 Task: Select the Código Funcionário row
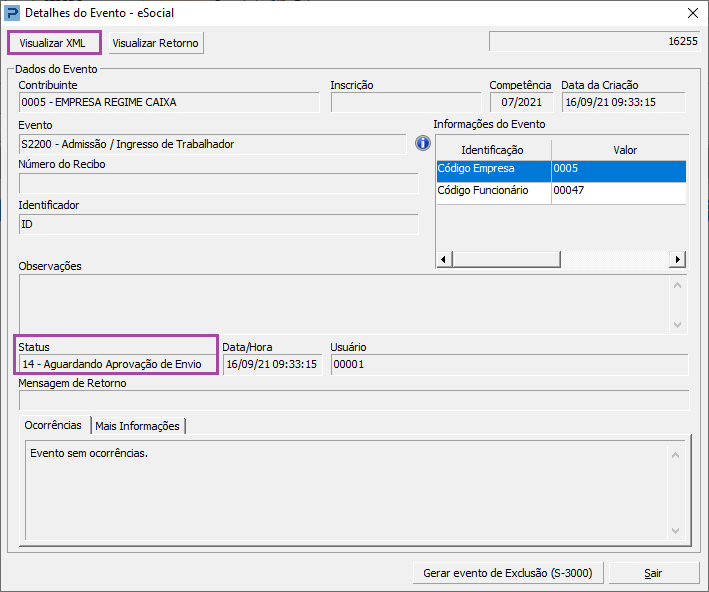[493, 191]
